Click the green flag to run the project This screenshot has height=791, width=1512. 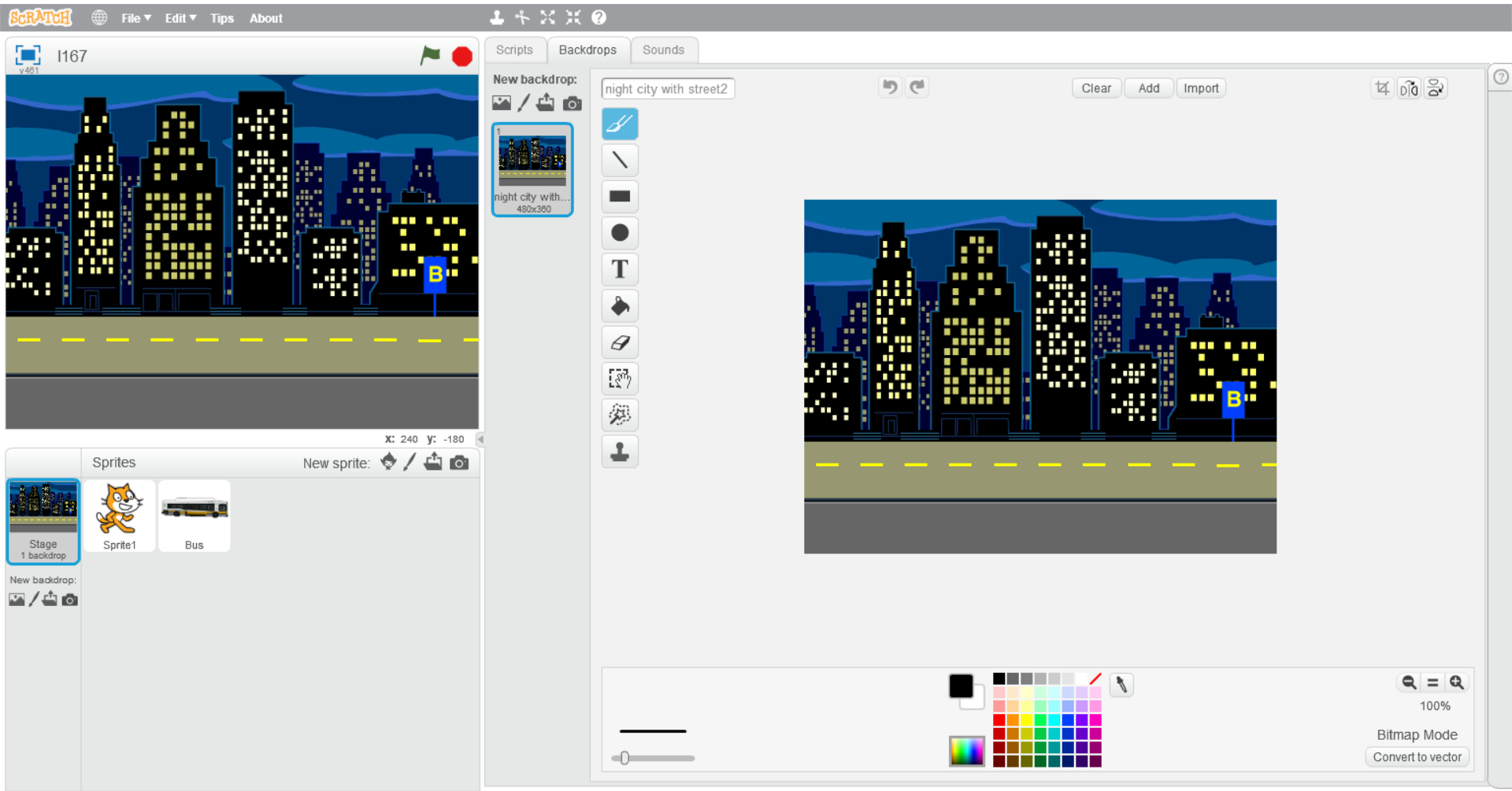430,56
